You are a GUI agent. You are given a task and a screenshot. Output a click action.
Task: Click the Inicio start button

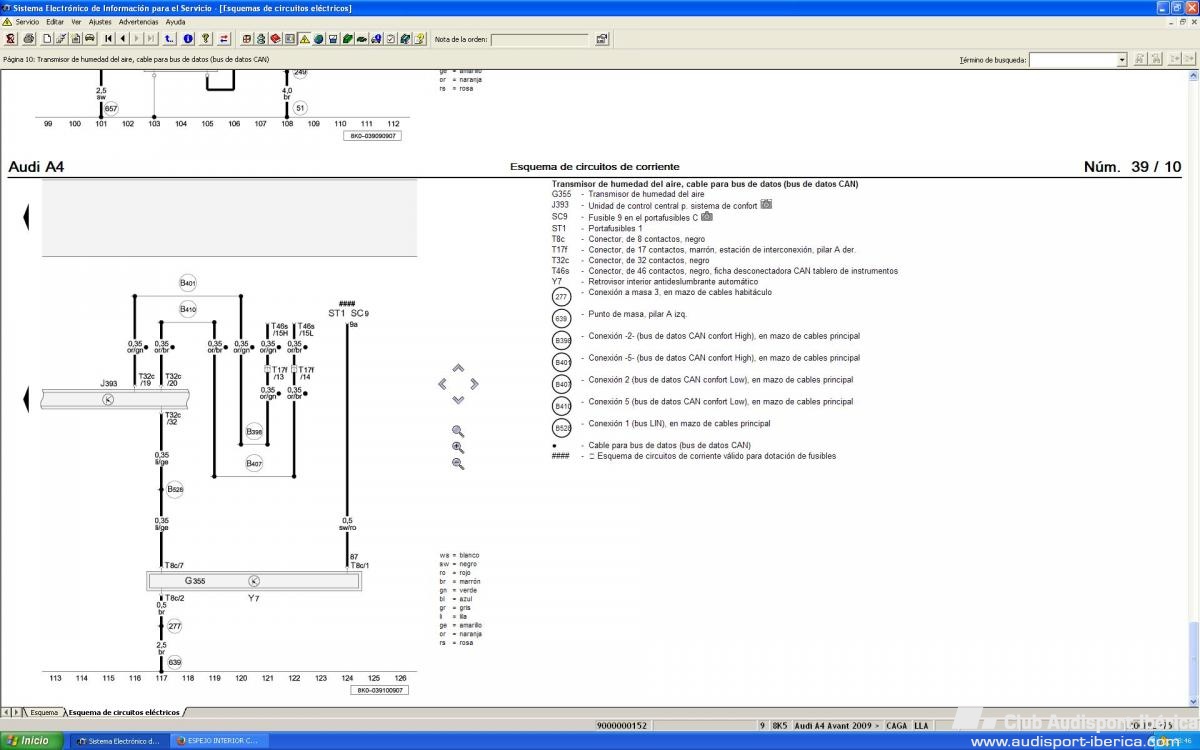(x=30, y=741)
